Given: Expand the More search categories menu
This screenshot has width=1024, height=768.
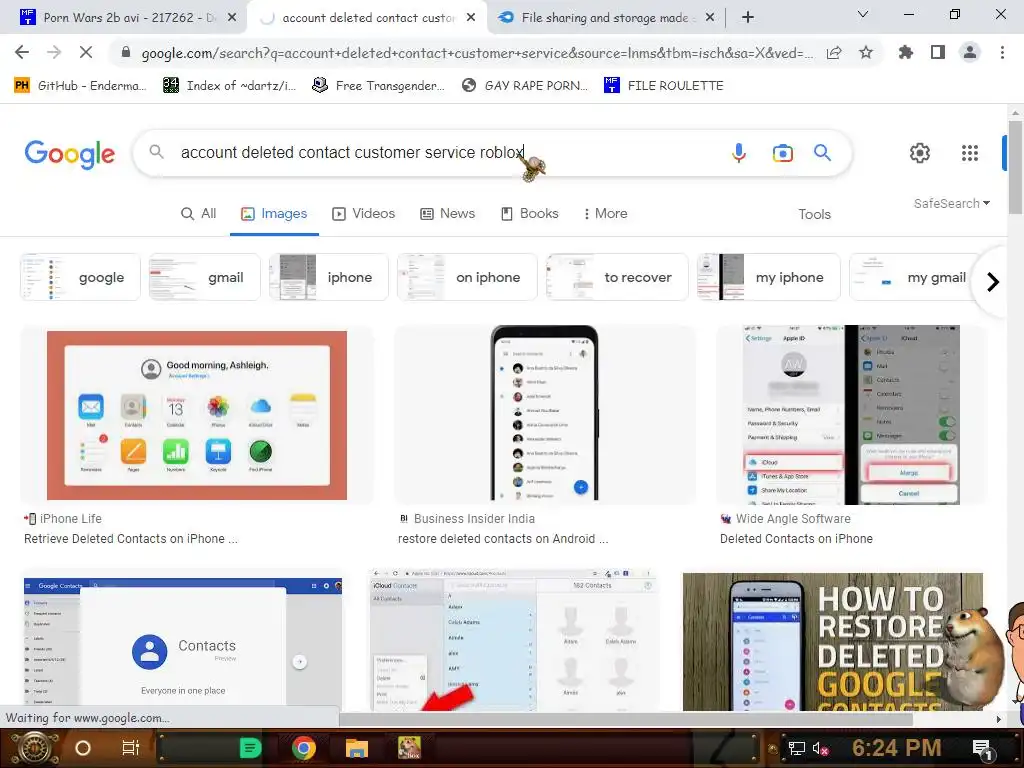Looking at the screenshot, I should tap(605, 214).
